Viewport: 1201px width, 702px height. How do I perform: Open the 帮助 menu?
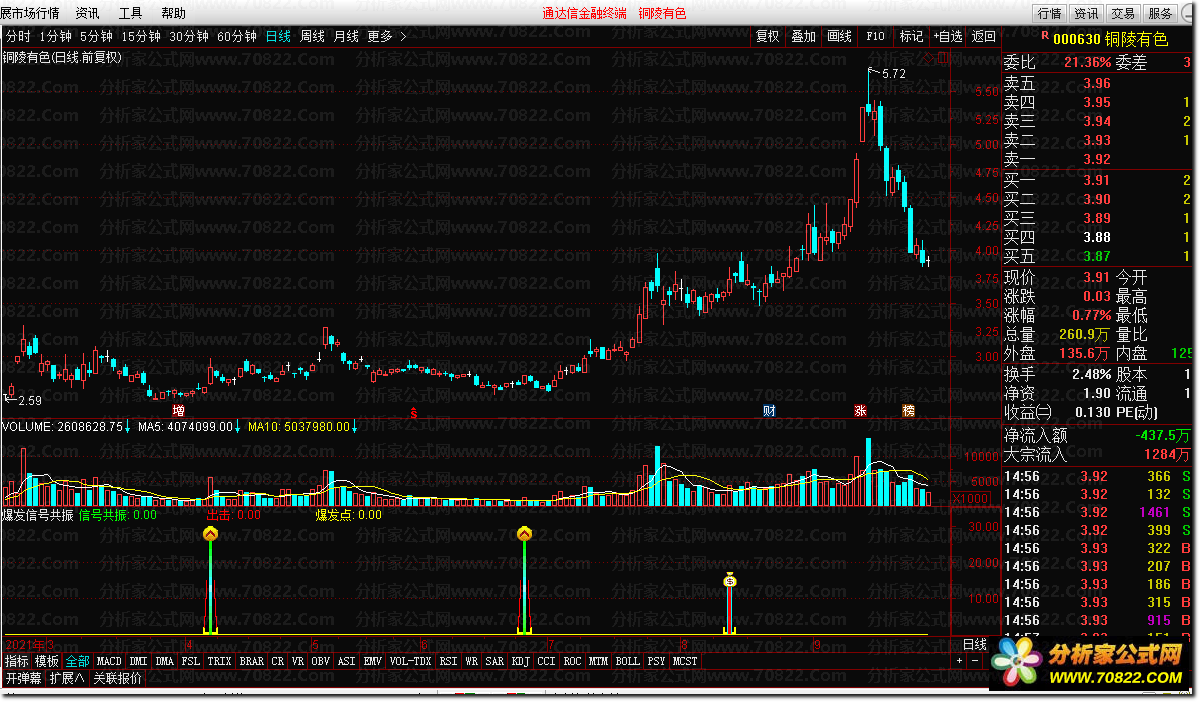[173, 13]
